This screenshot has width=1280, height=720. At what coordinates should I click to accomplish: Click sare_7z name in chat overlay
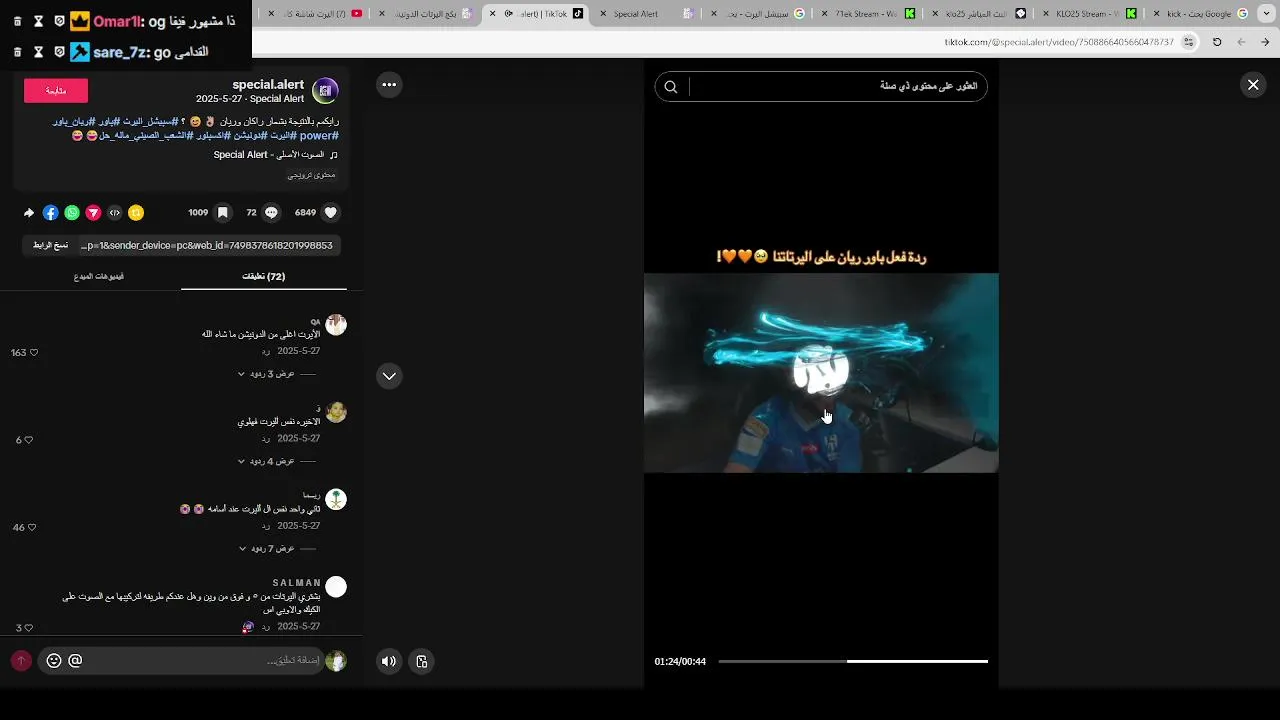coord(120,52)
